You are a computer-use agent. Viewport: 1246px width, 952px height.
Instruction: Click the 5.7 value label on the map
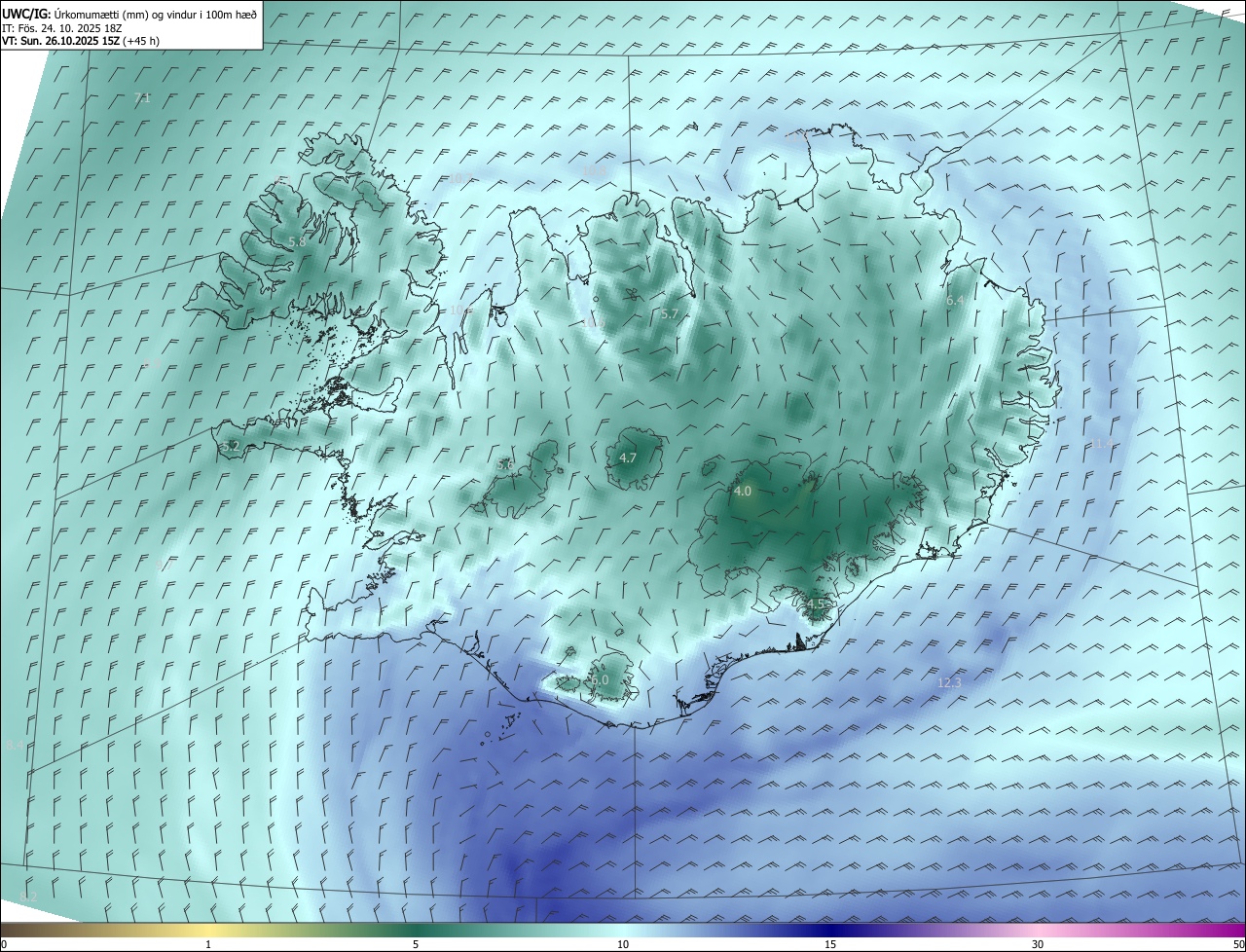[669, 313]
